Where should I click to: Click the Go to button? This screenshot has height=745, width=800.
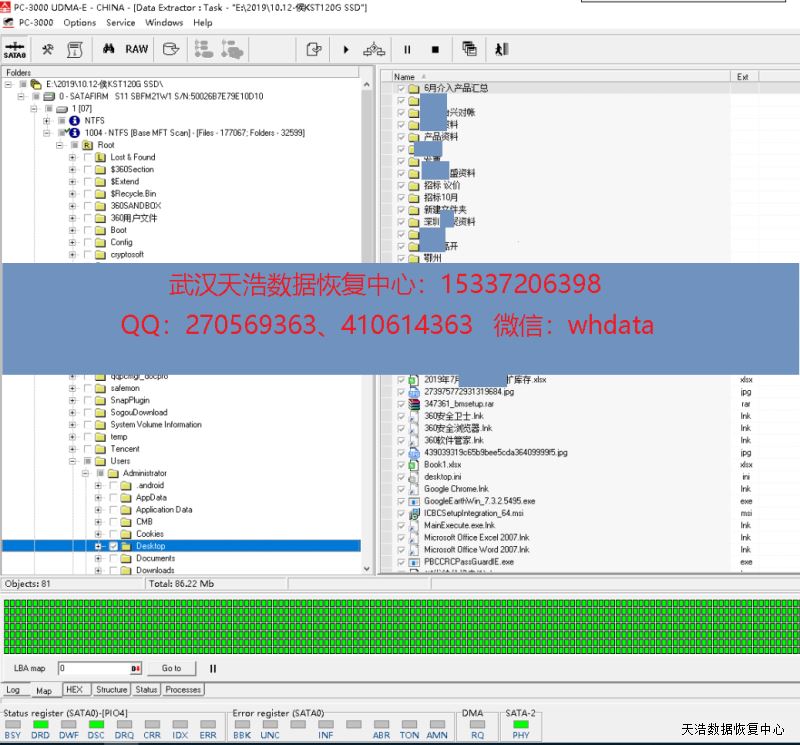[171, 668]
